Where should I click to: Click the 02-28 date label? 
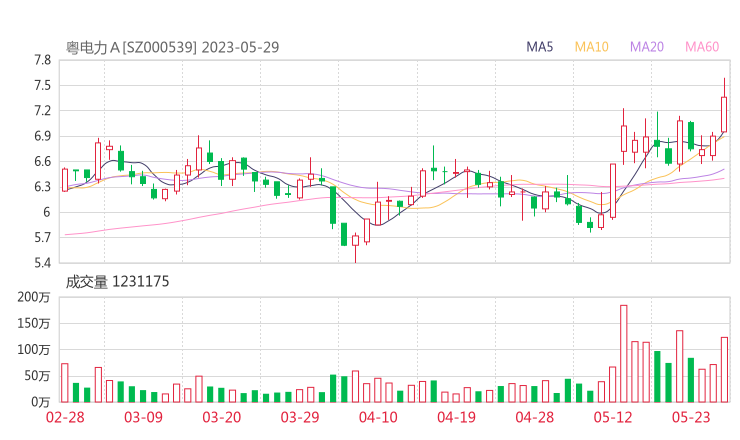(x=65, y=417)
